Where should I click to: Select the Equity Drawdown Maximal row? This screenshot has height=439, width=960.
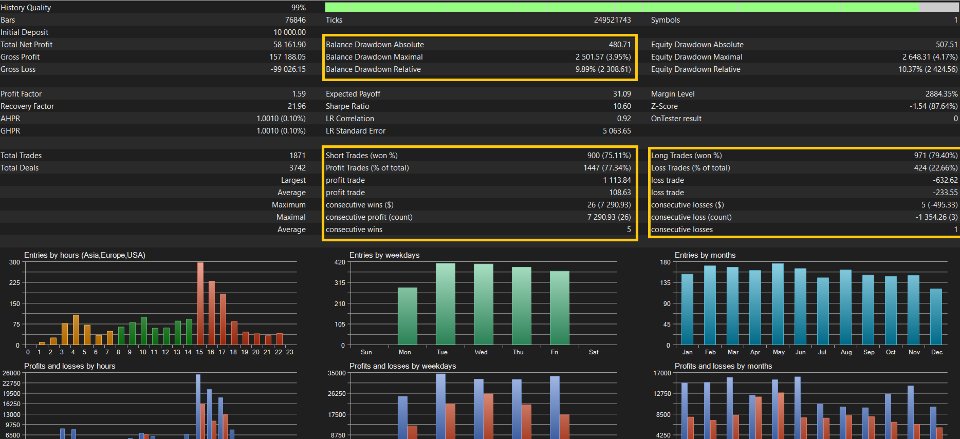pos(804,57)
